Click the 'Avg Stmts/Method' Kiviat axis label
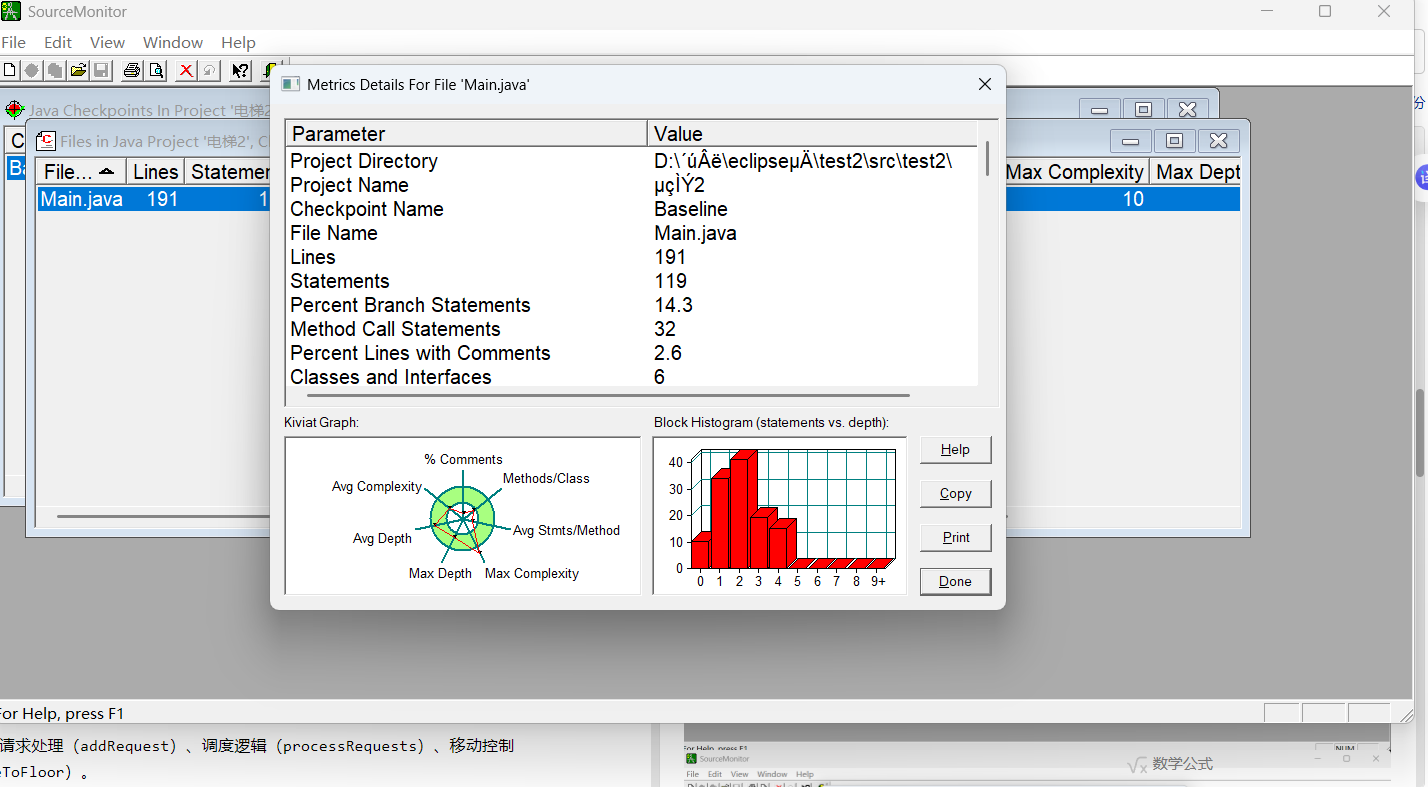Viewport: 1428px width, 787px height. [566, 530]
